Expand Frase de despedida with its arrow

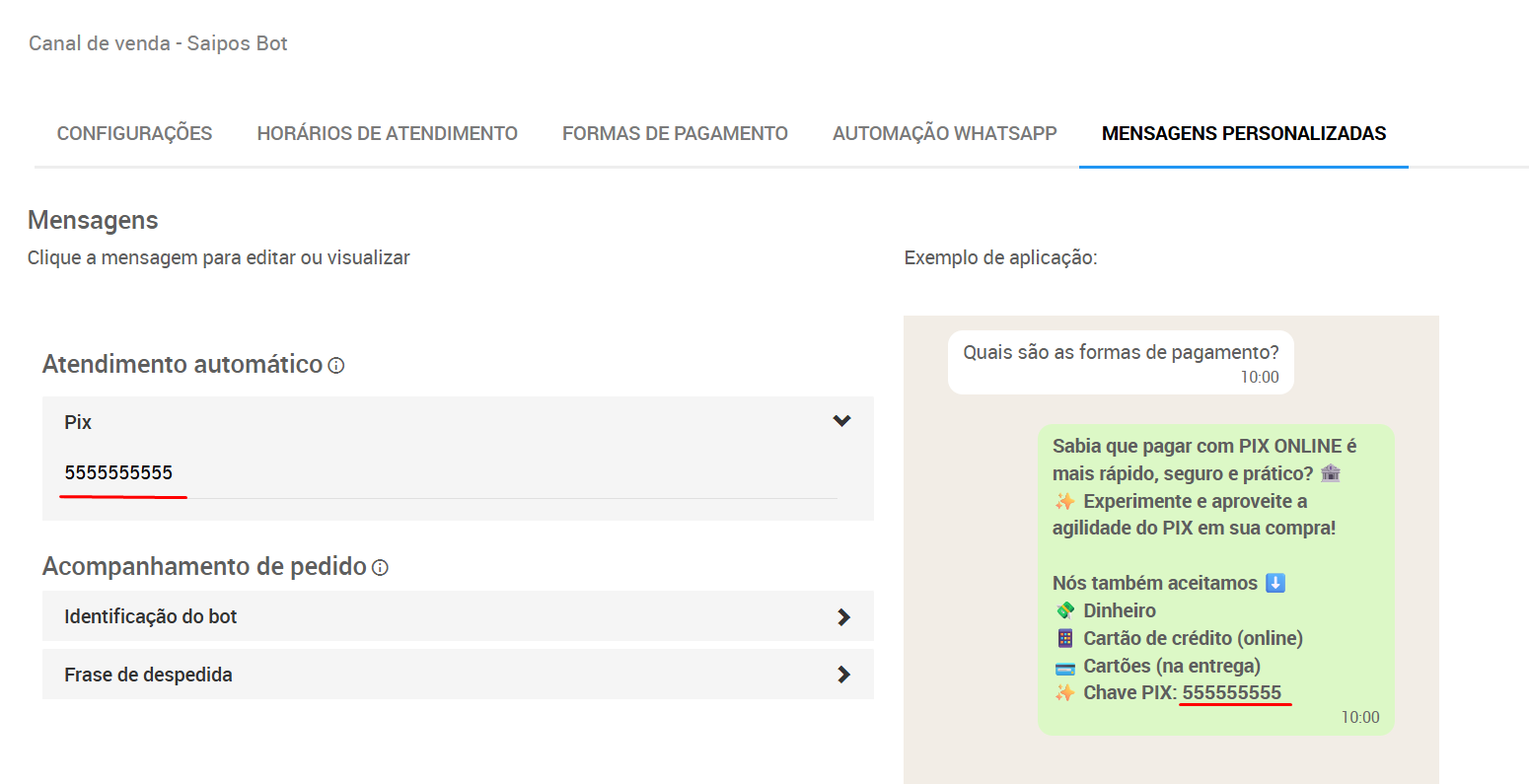(x=843, y=675)
